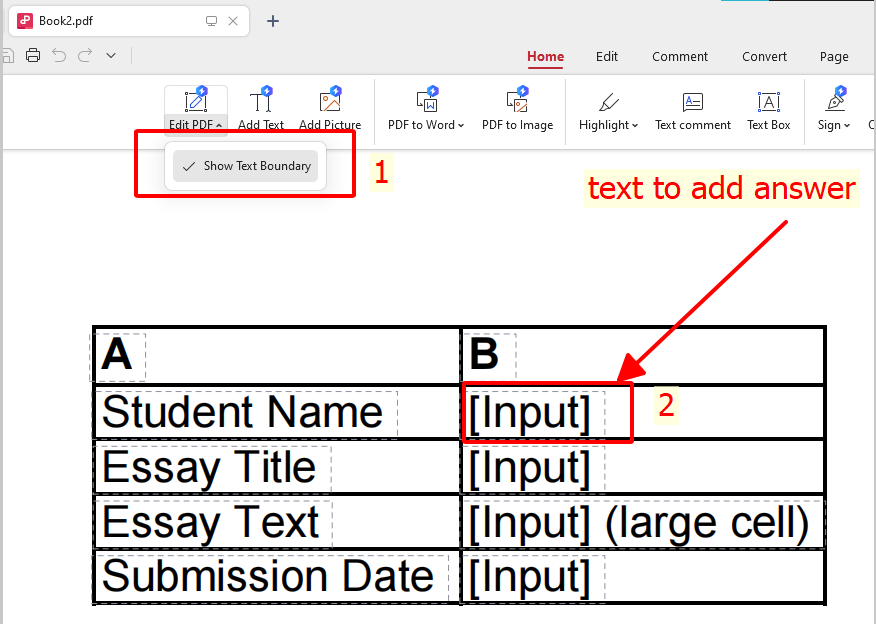Expand the Sign tool dropdown
Screen dimensions: 876x624
[847, 126]
